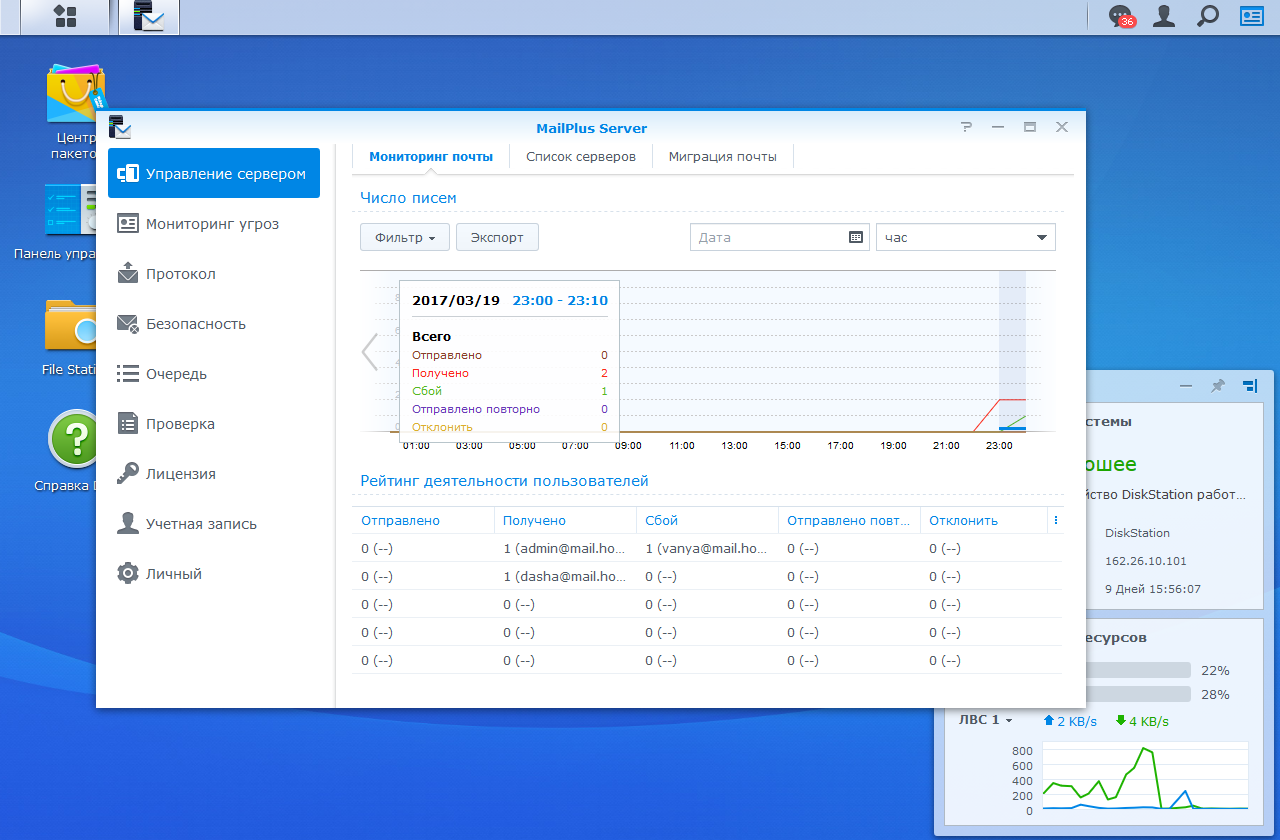Click the 28% resource usage bar
The width and height of the screenshot is (1280, 840).
[1138, 694]
